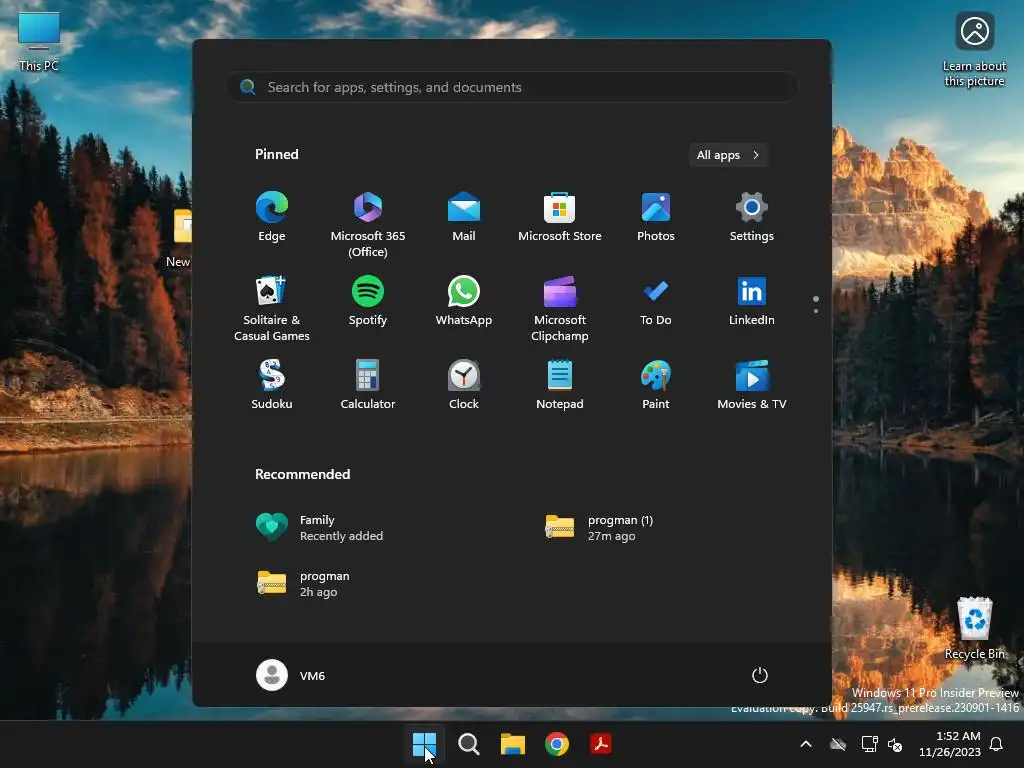Launch LinkedIn

tap(752, 301)
